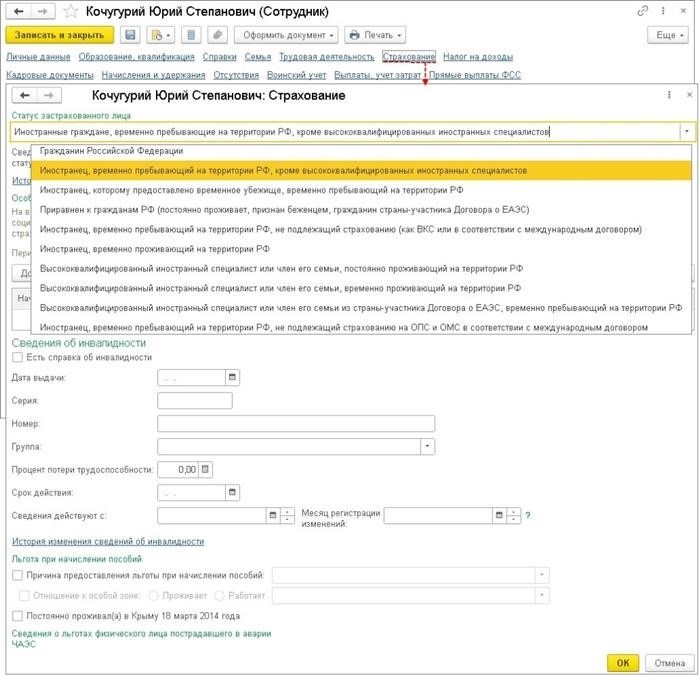Close the Страхование dialog with the X
The height and width of the screenshot is (675, 700).
click(x=689, y=95)
